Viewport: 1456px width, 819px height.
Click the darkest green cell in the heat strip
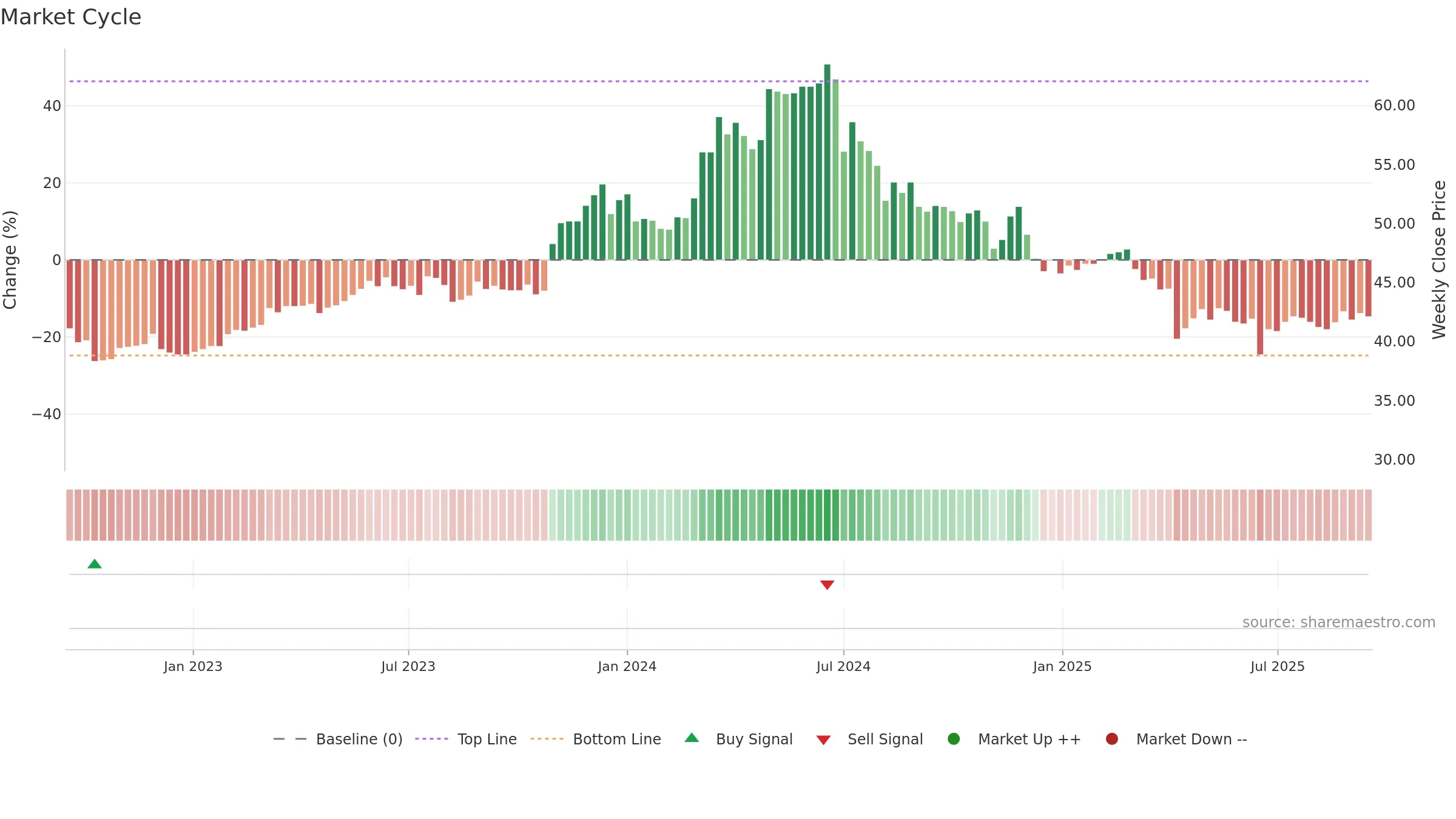click(827, 515)
